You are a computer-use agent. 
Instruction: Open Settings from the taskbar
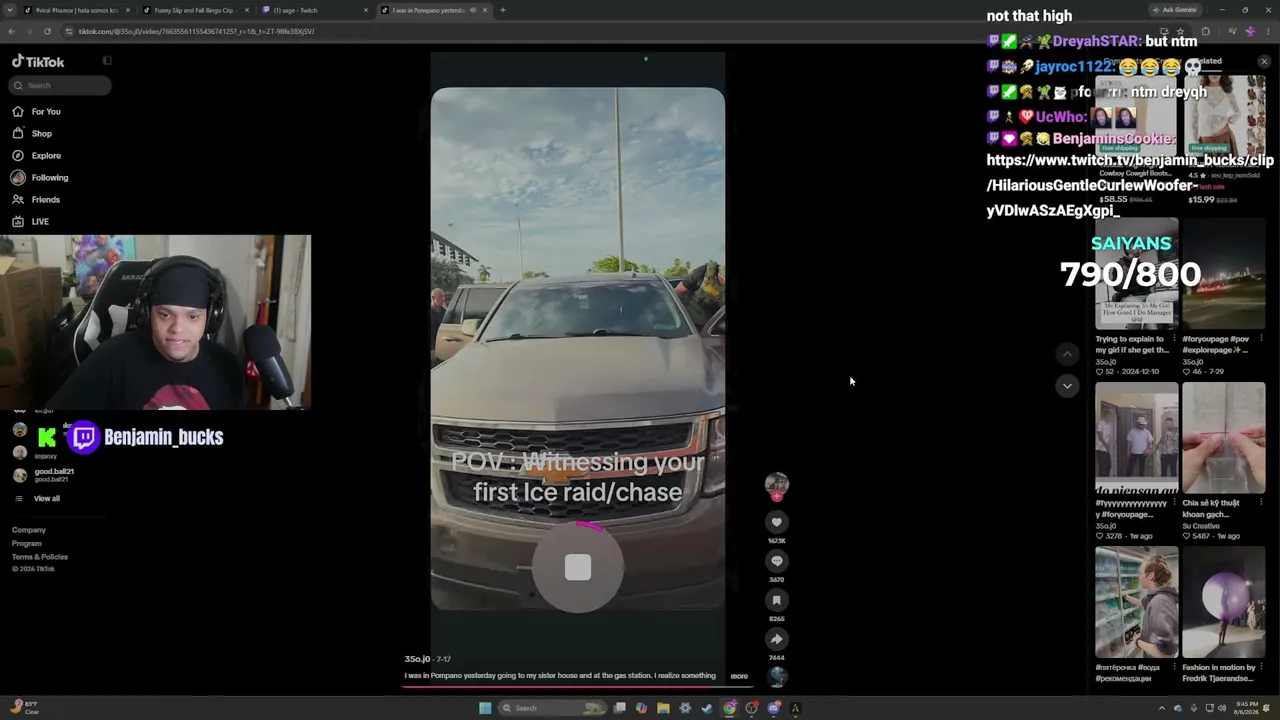(685, 708)
